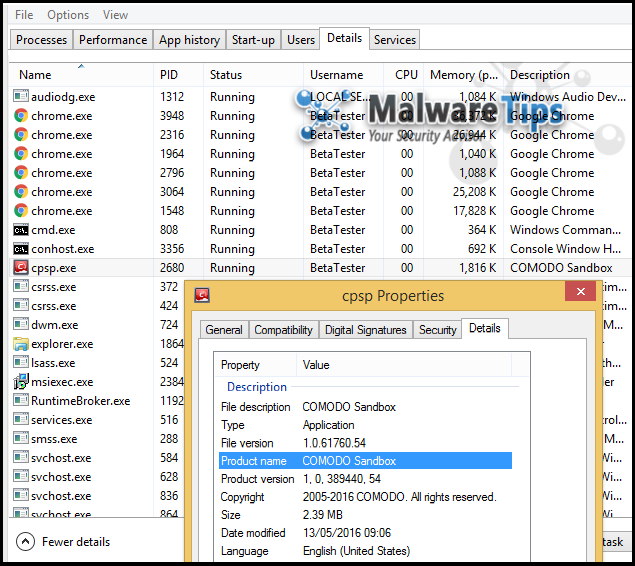The height and width of the screenshot is (566, 635).
Task: Click Chrome icon for PID 3948
Action: 21,115
